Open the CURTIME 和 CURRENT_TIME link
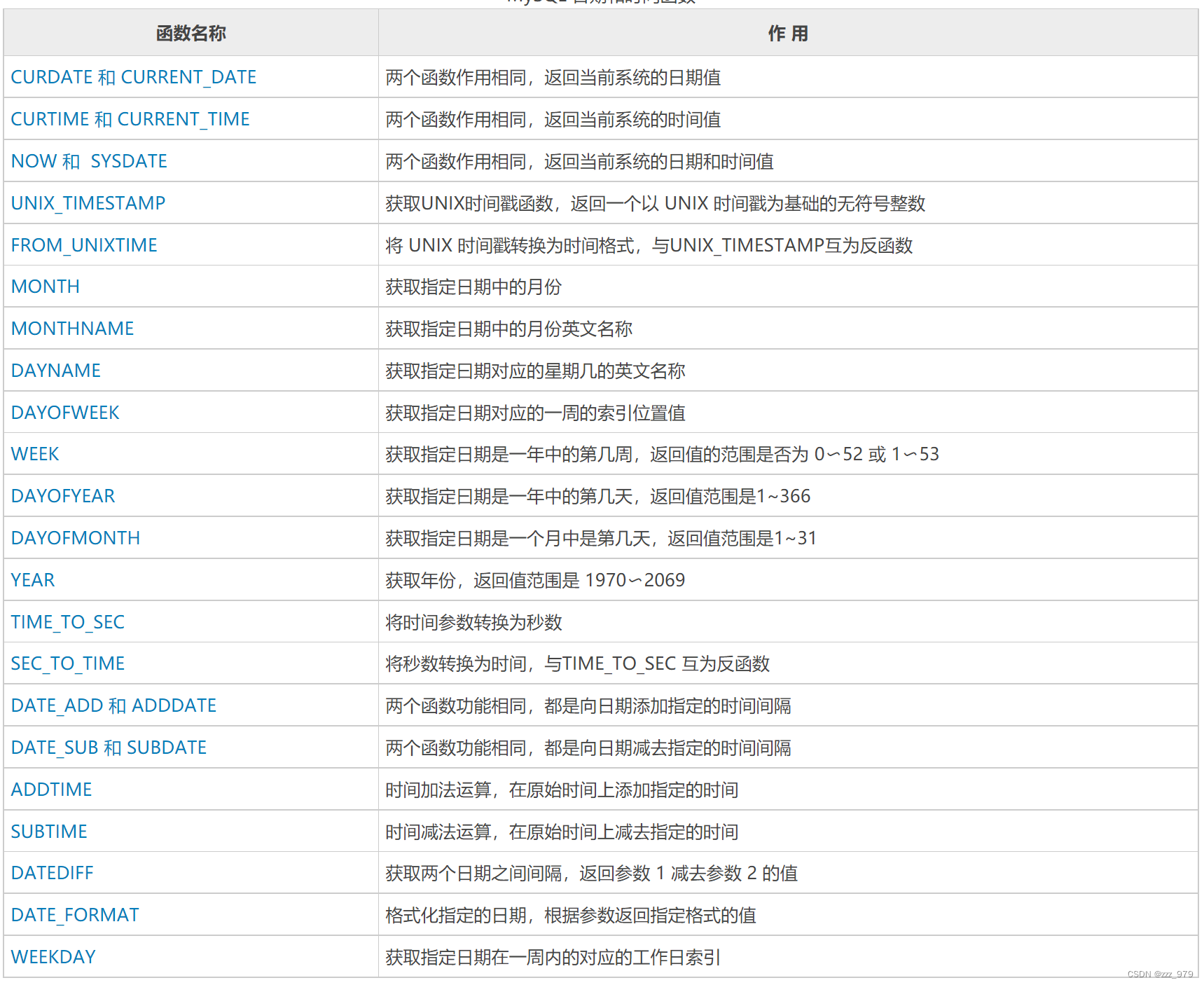 [130, 119]
